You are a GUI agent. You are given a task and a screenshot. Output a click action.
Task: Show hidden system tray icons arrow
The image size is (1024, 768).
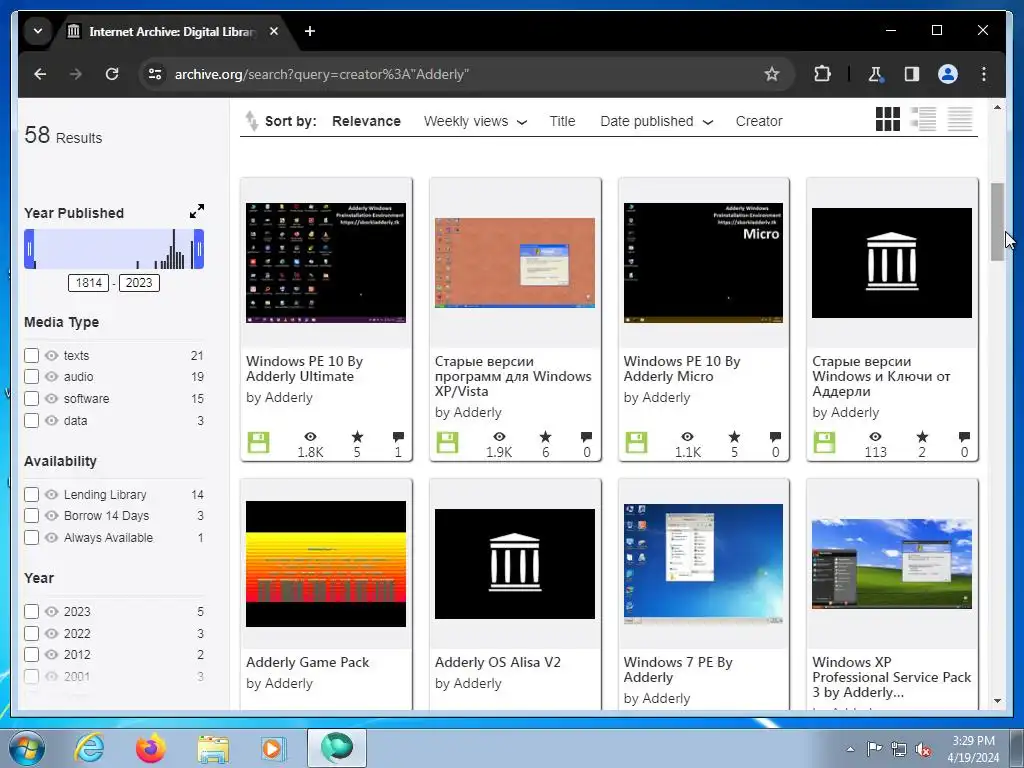[x=850, y=749]
